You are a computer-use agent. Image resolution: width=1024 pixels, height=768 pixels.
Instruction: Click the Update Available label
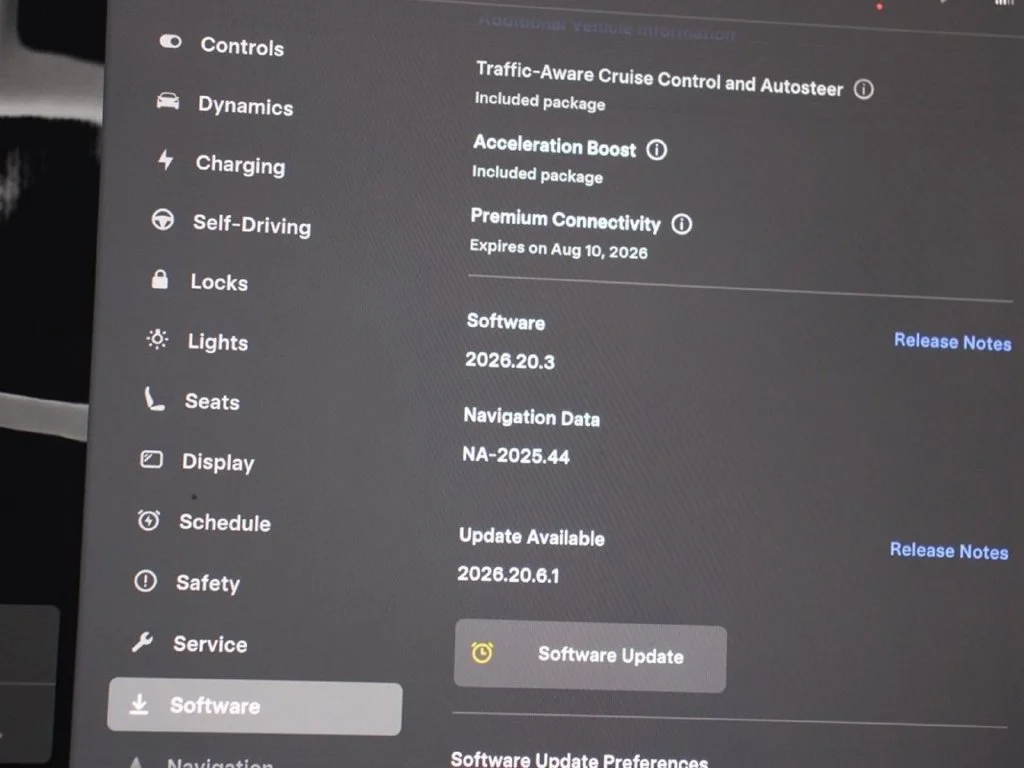(x=532, y=537)
